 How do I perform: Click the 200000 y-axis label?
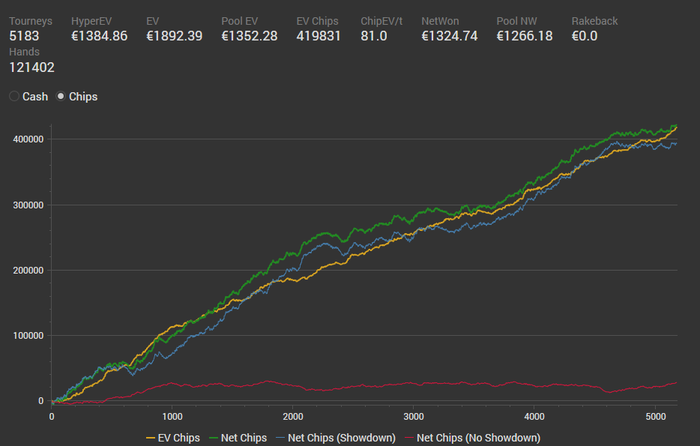pyautogui.click(x=28, y=271)
